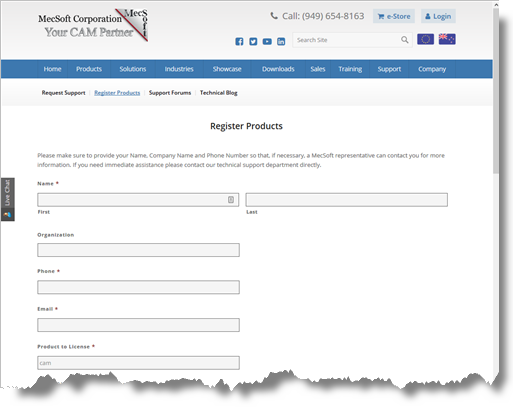Go to Request Support link

tap(63, 93)
